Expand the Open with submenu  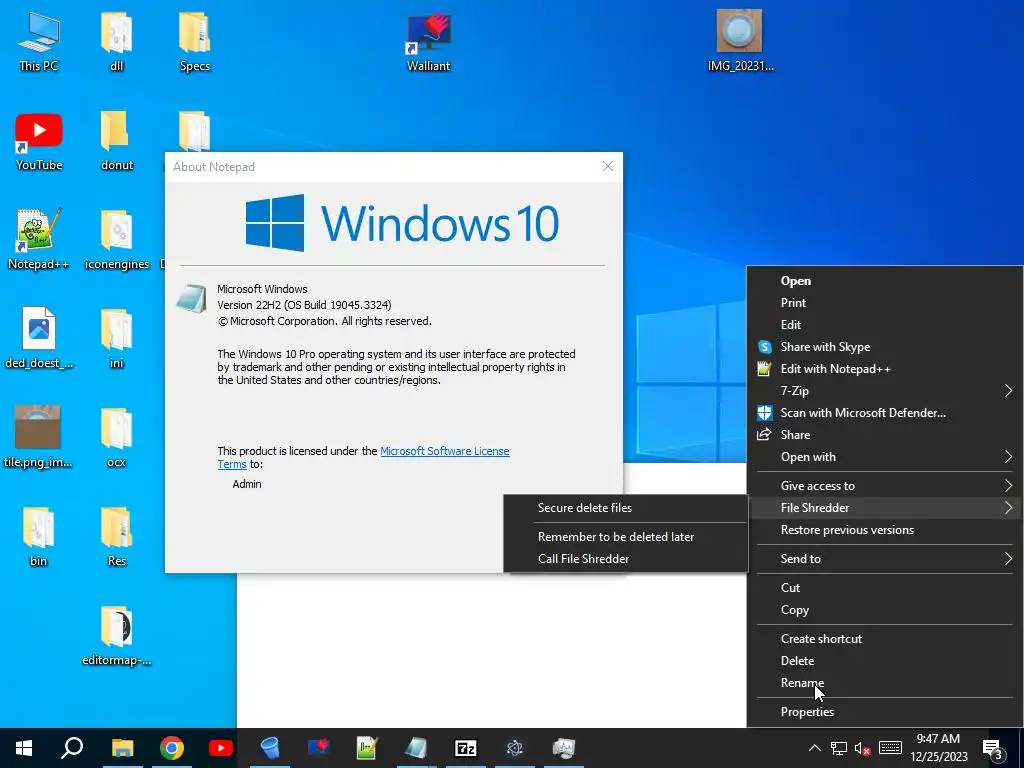coord(885,457)
